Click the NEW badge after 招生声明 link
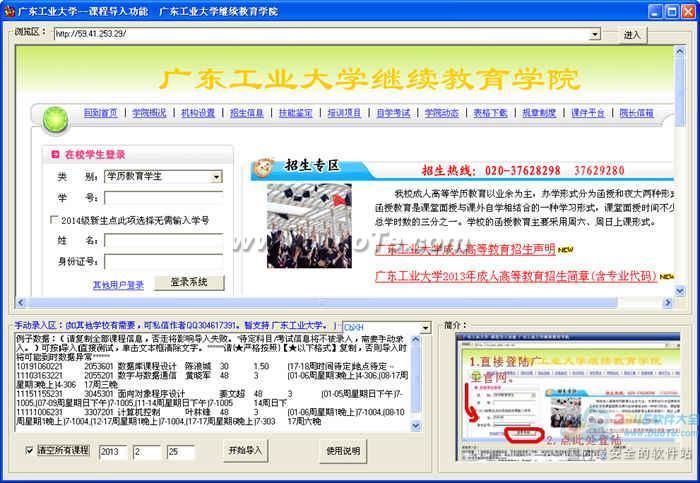 click(x=566, y=250)
